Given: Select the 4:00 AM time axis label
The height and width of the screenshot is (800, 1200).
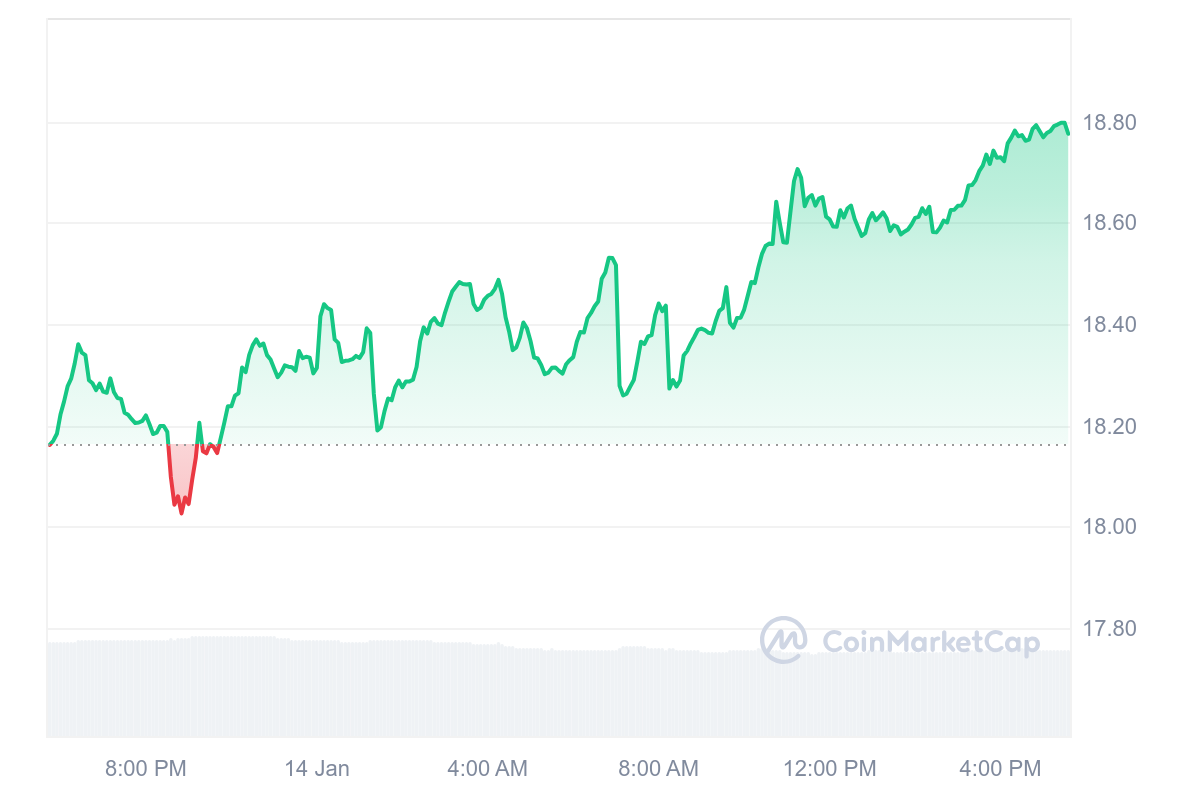Looking at the screenshot, I should click(487, 769).
